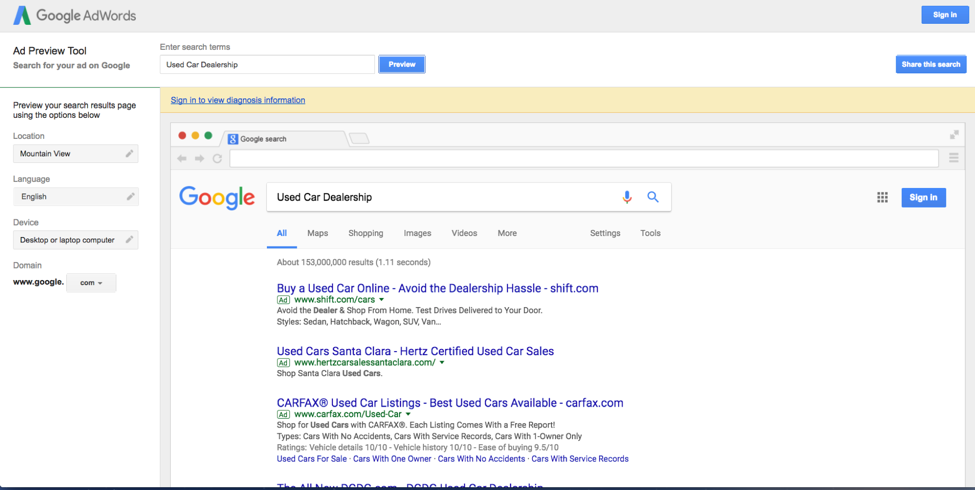975x490 pixels.
Task: Click Sign in to view diagnosis information
Action: tap(238, 100)
